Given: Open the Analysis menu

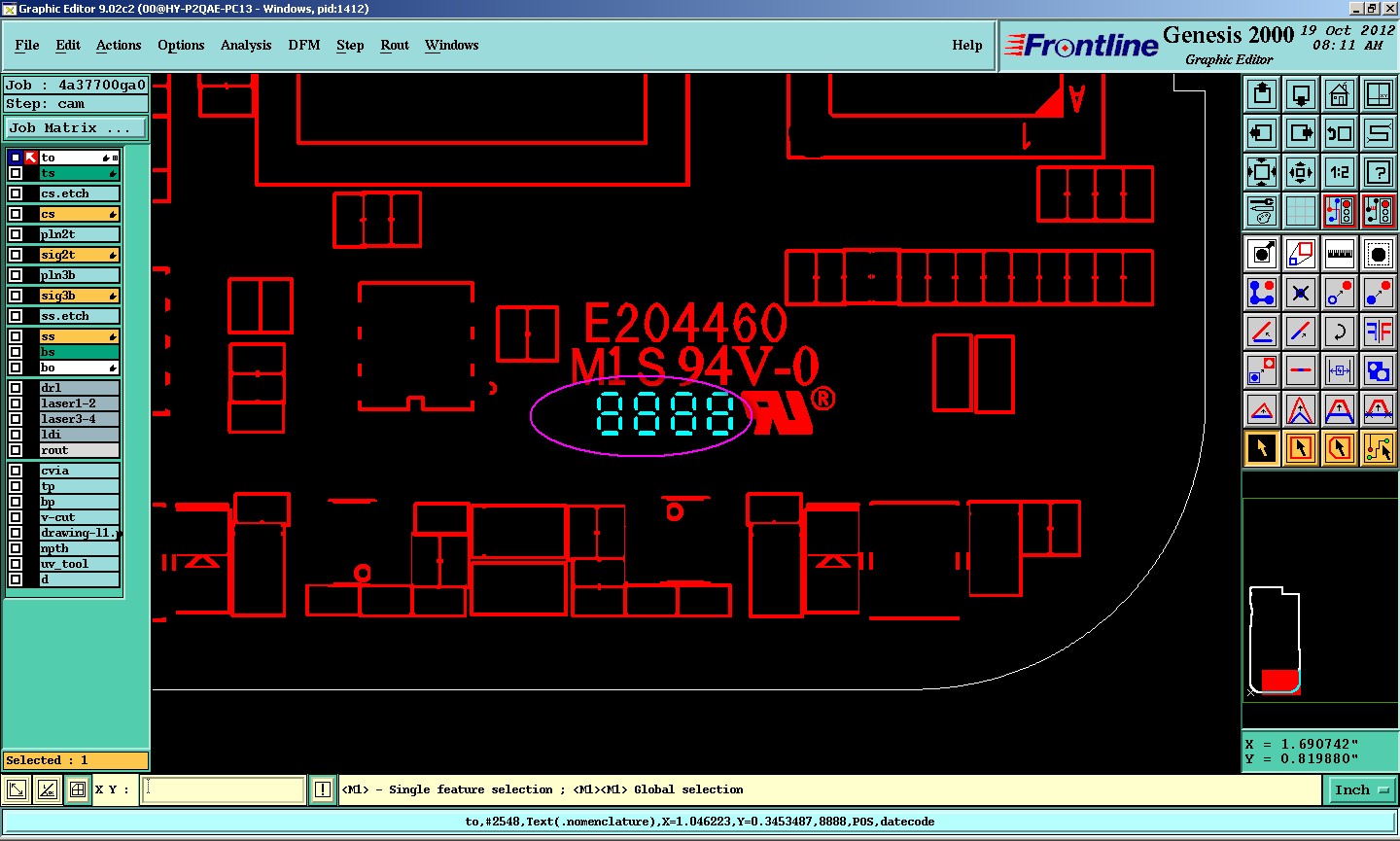Looking at the screenshot, I should coord(246,45).
